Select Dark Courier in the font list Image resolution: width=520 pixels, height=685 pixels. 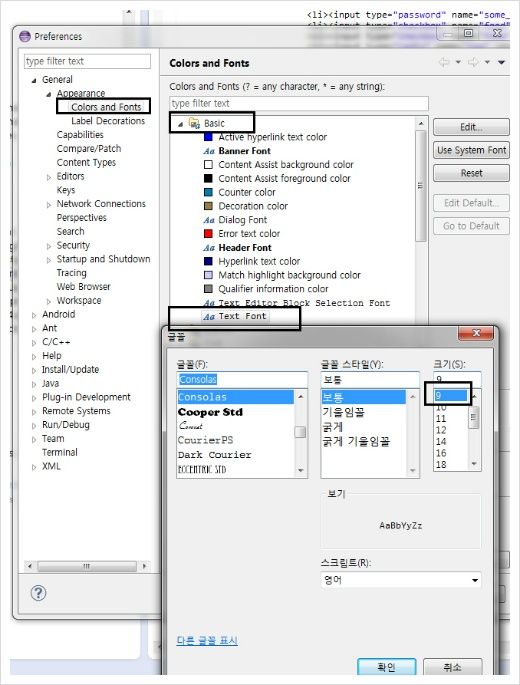coord(236,455)
